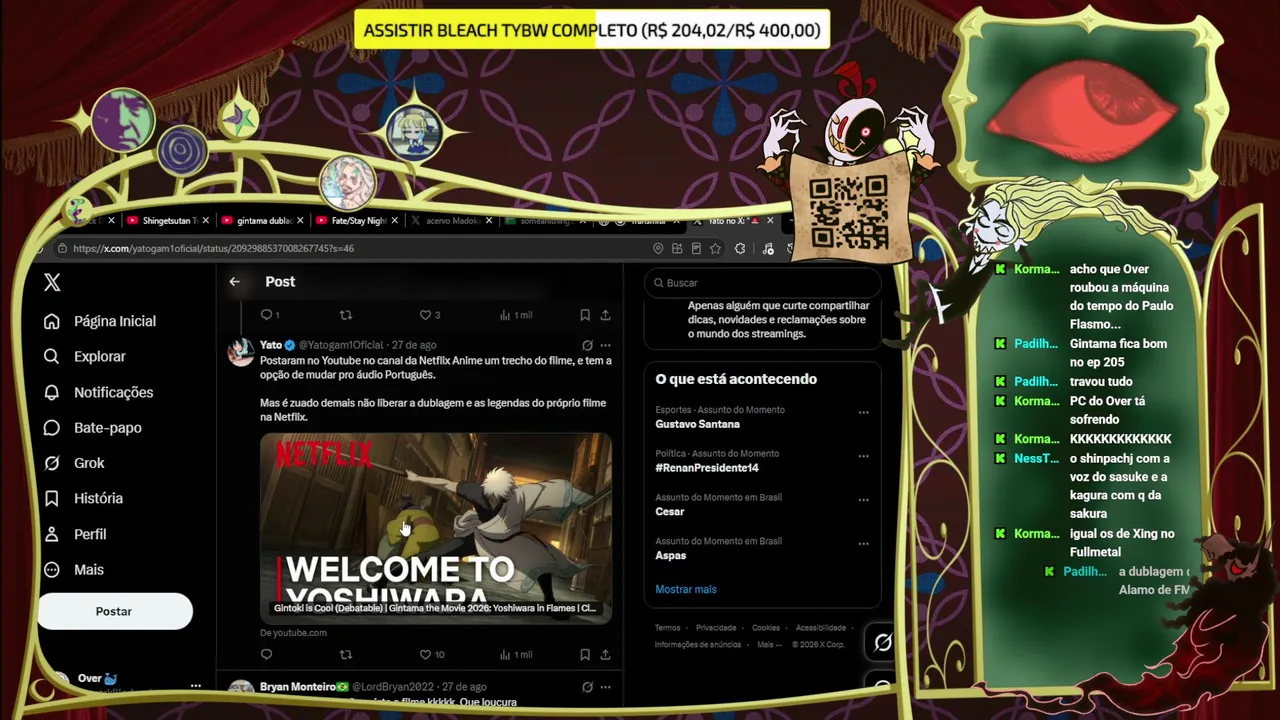Open the Netflix Welcome to Yoshiwara video thumbnail
The height and width of the screenshot is (720, 1280).
click(436, 528)
